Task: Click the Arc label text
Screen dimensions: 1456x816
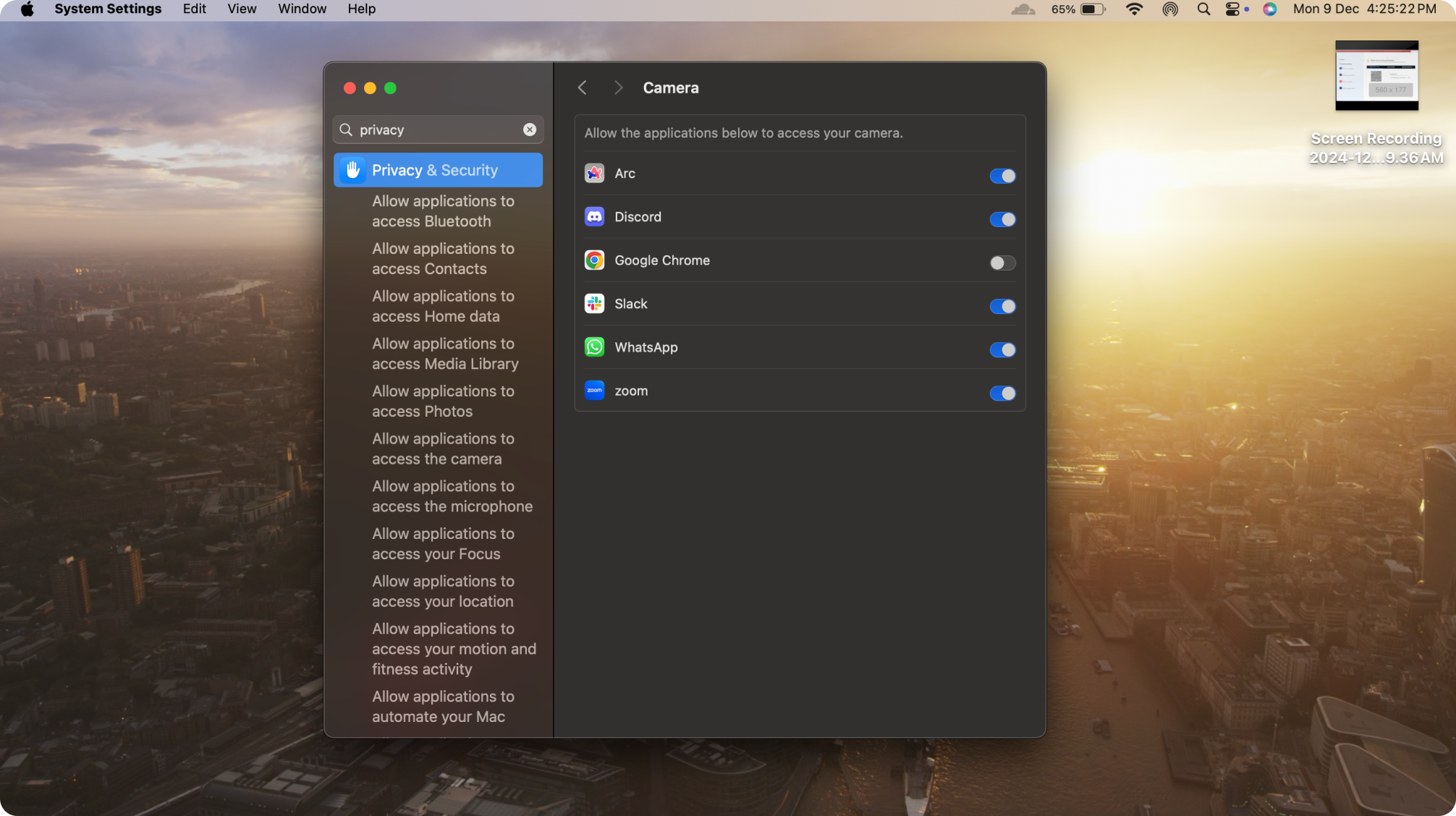Action: [x=625, y=174]
